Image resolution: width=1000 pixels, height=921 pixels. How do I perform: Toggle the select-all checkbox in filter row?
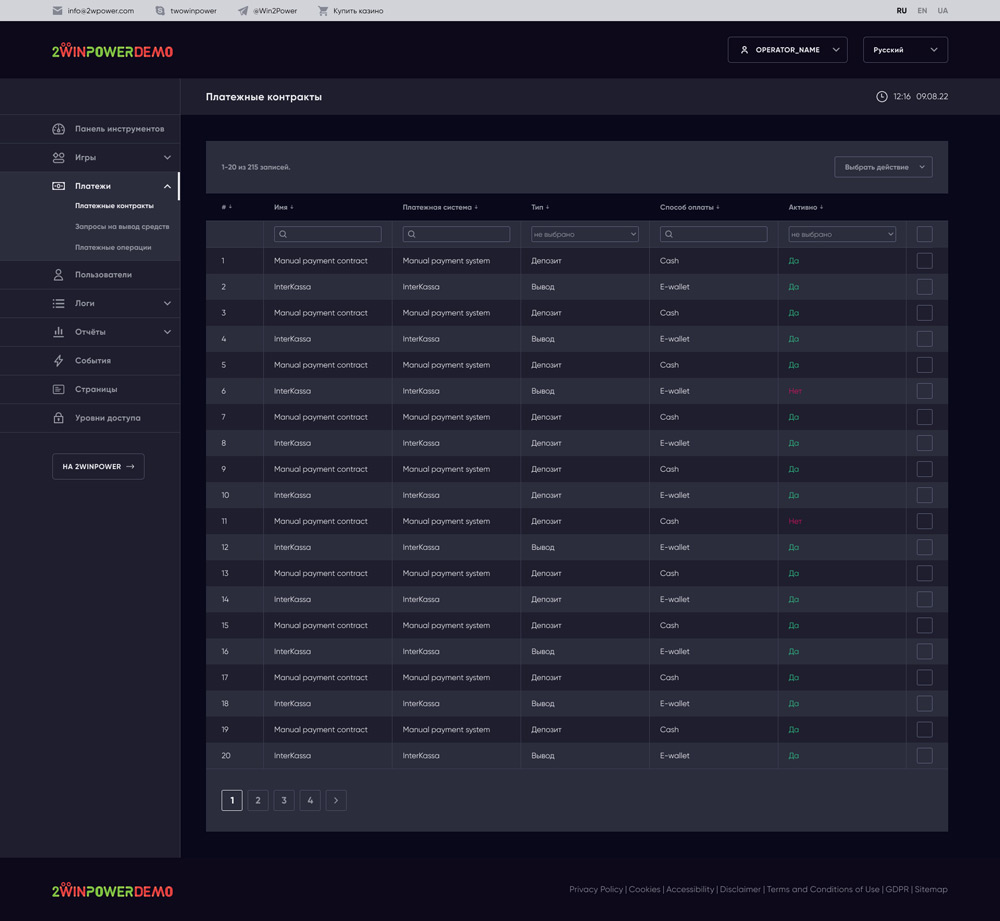tap(924, 234)
